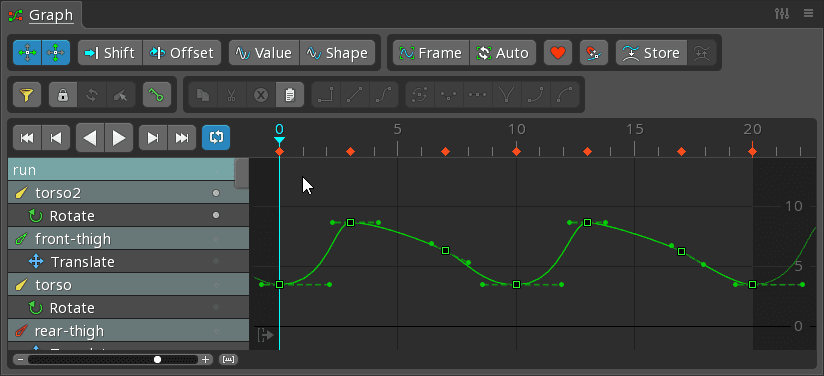This screenshot has width=824, height=376.
Task: Expand the front-thigh row arrow
Action: tap(215, 239)
